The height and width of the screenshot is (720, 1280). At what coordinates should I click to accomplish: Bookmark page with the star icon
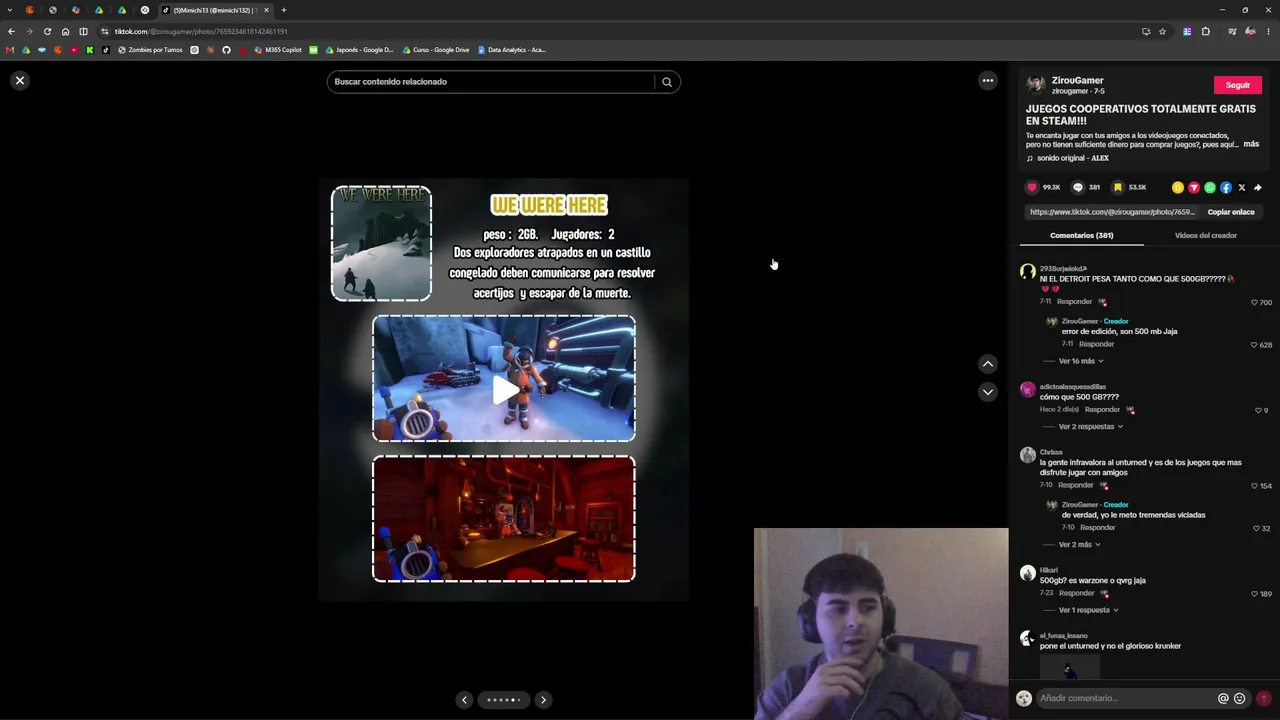point(1162,31)
